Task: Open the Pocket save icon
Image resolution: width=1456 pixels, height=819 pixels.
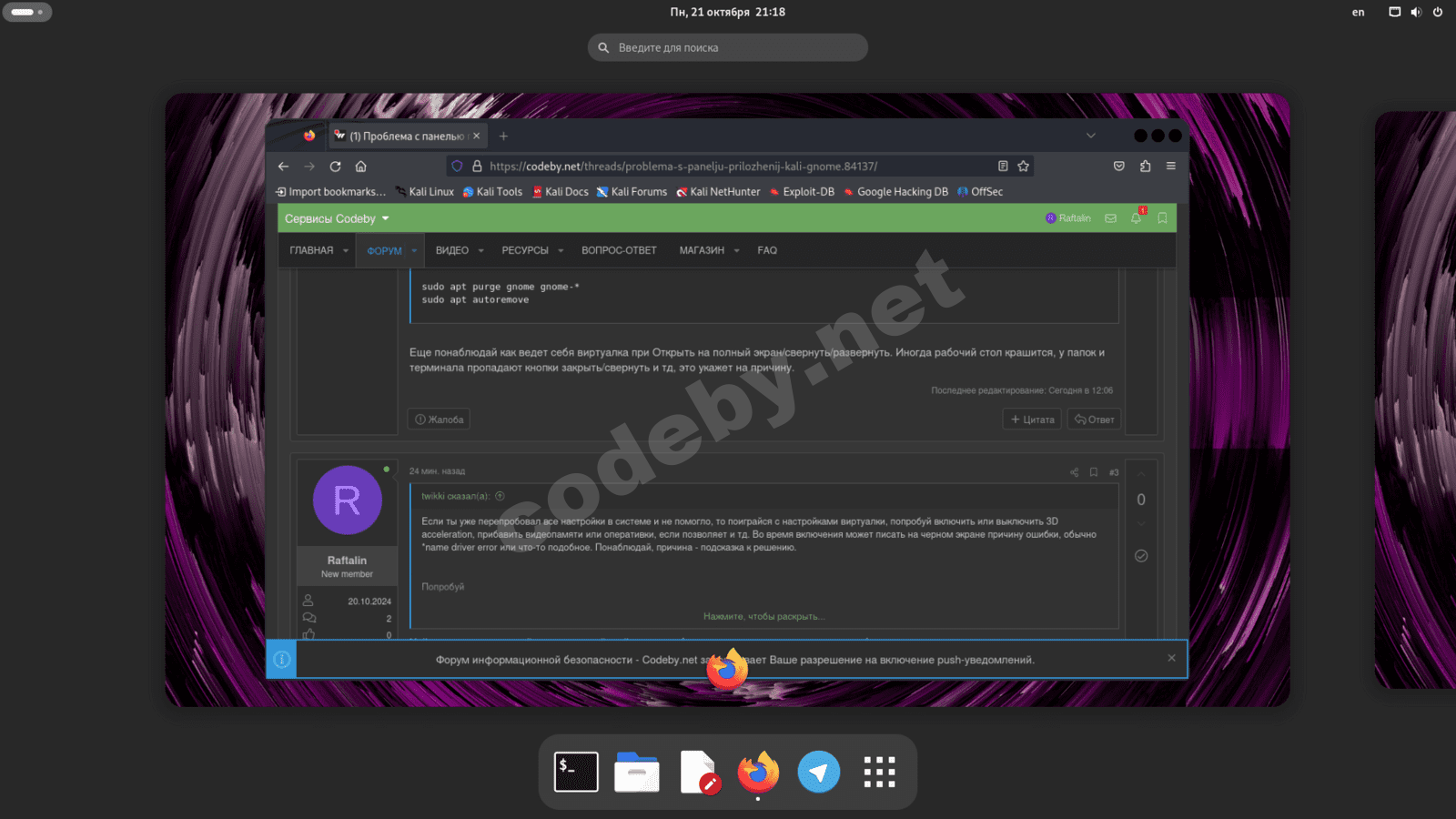Action: click(x=1119, y=167)
